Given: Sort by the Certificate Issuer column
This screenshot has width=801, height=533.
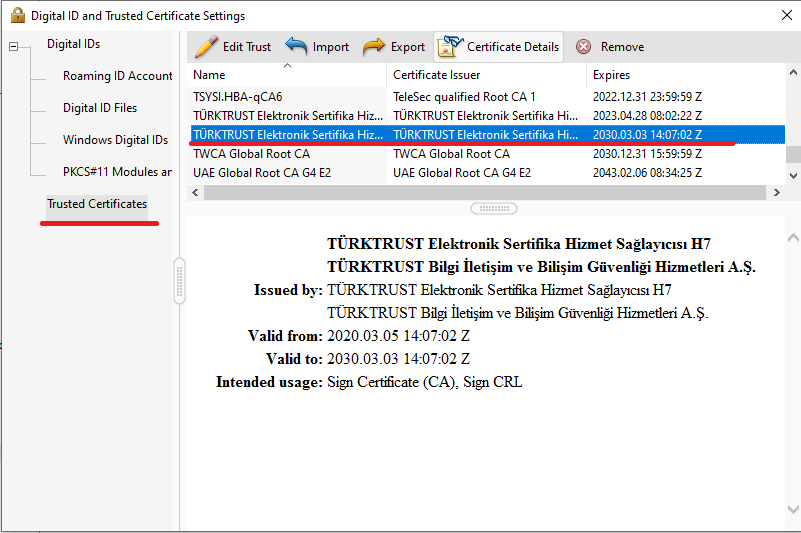Looking at the screenshot, I should pos(486,75).
